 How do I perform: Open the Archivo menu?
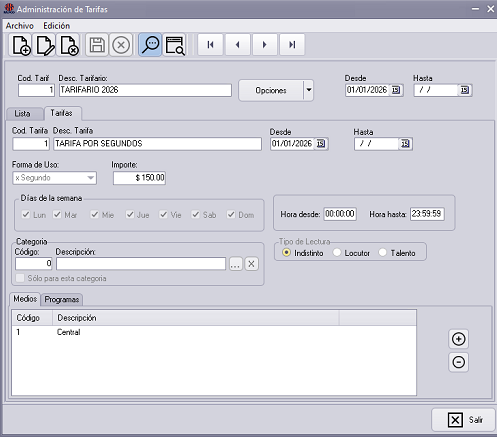pos(20,26)
